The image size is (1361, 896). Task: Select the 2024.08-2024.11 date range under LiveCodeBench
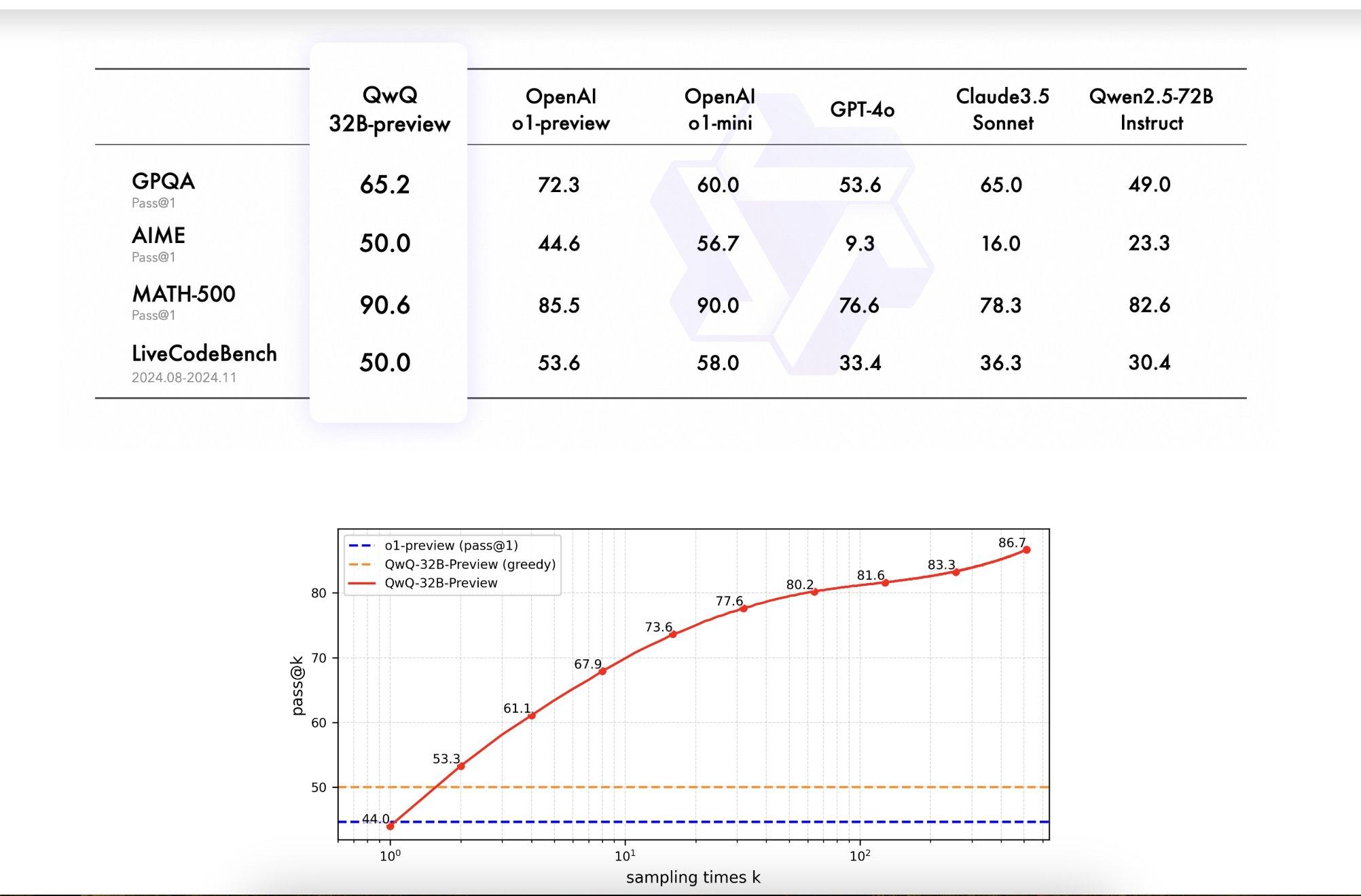tap(184, 377)
